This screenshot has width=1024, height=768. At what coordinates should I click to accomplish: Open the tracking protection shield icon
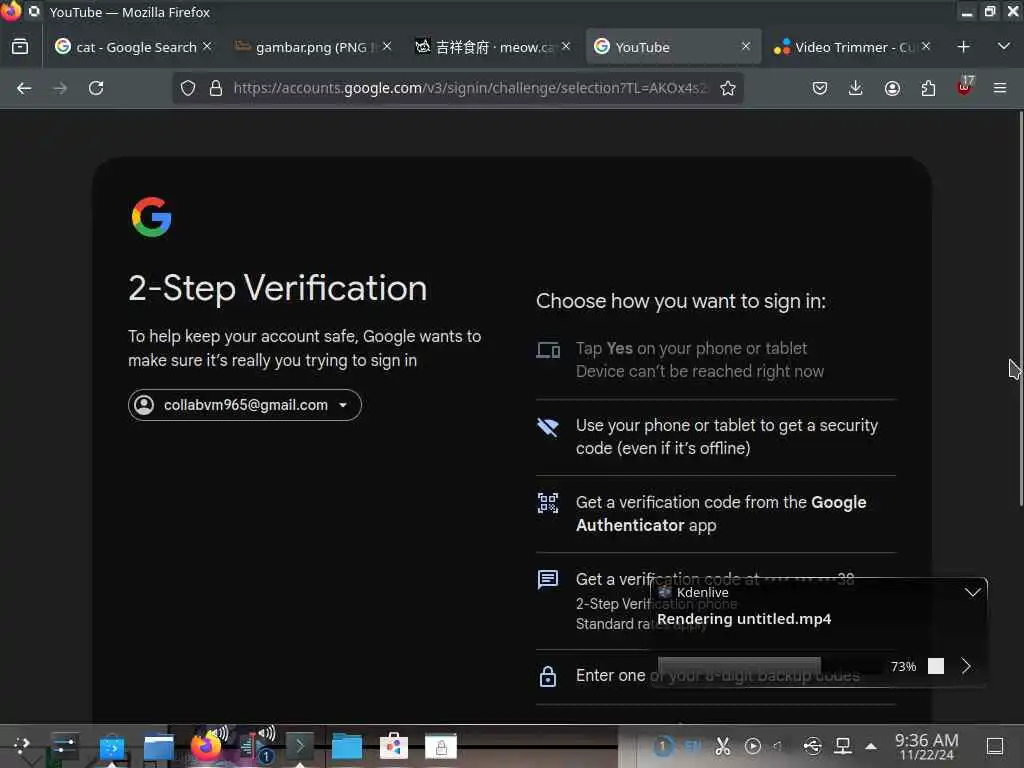pyautogui.click(x=188, y=88)
